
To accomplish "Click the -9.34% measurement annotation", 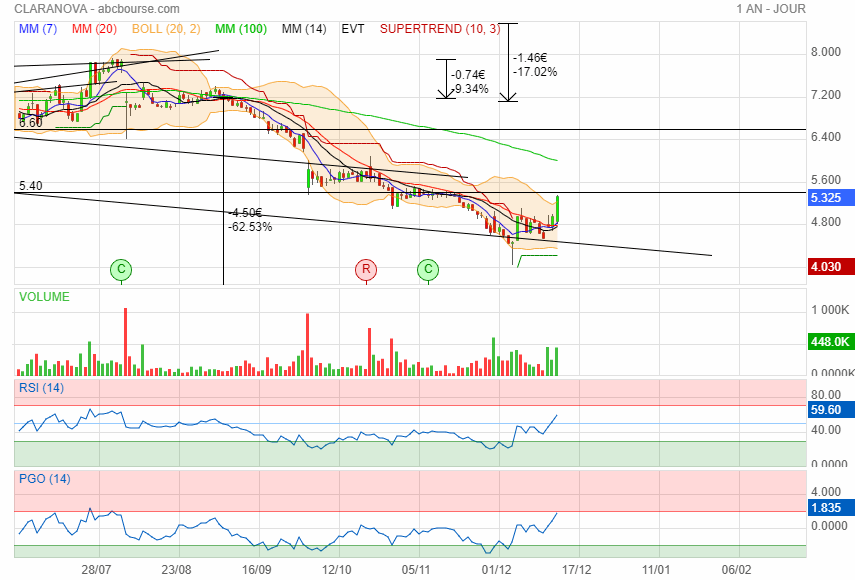I will [x=470, y=89].
